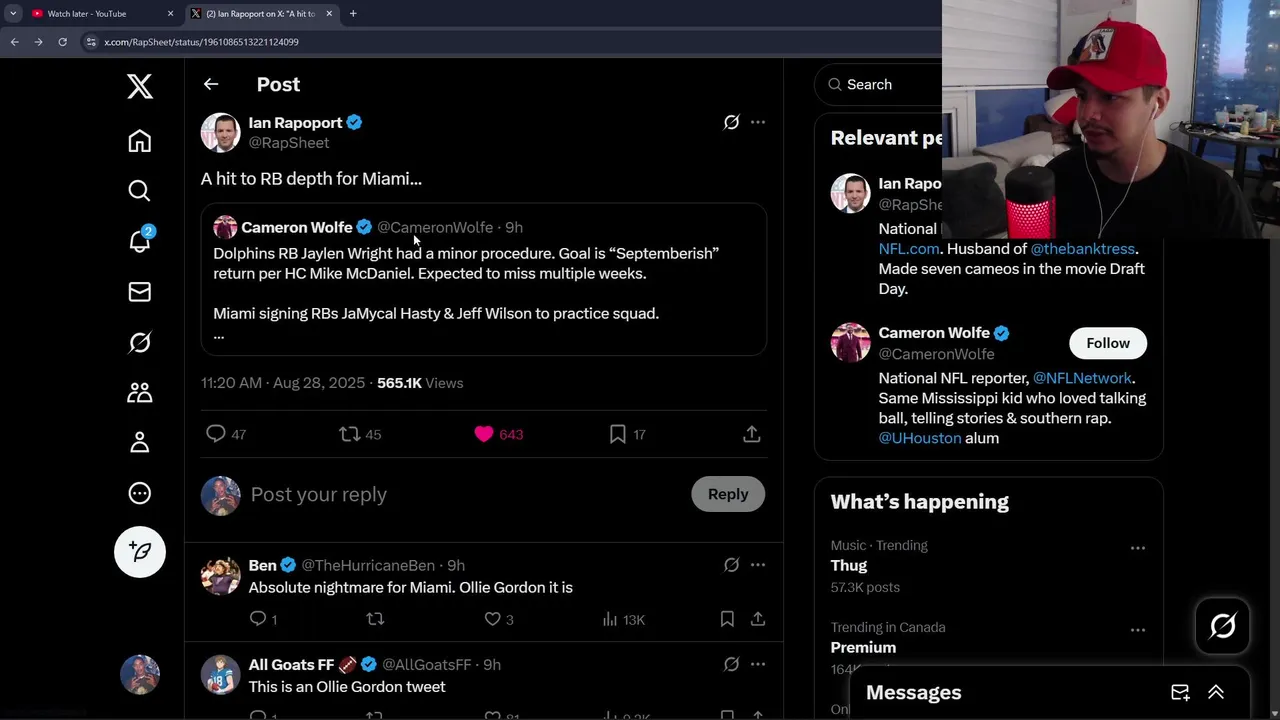Expand the Messages drawer with double chevron

[1216, 692]
